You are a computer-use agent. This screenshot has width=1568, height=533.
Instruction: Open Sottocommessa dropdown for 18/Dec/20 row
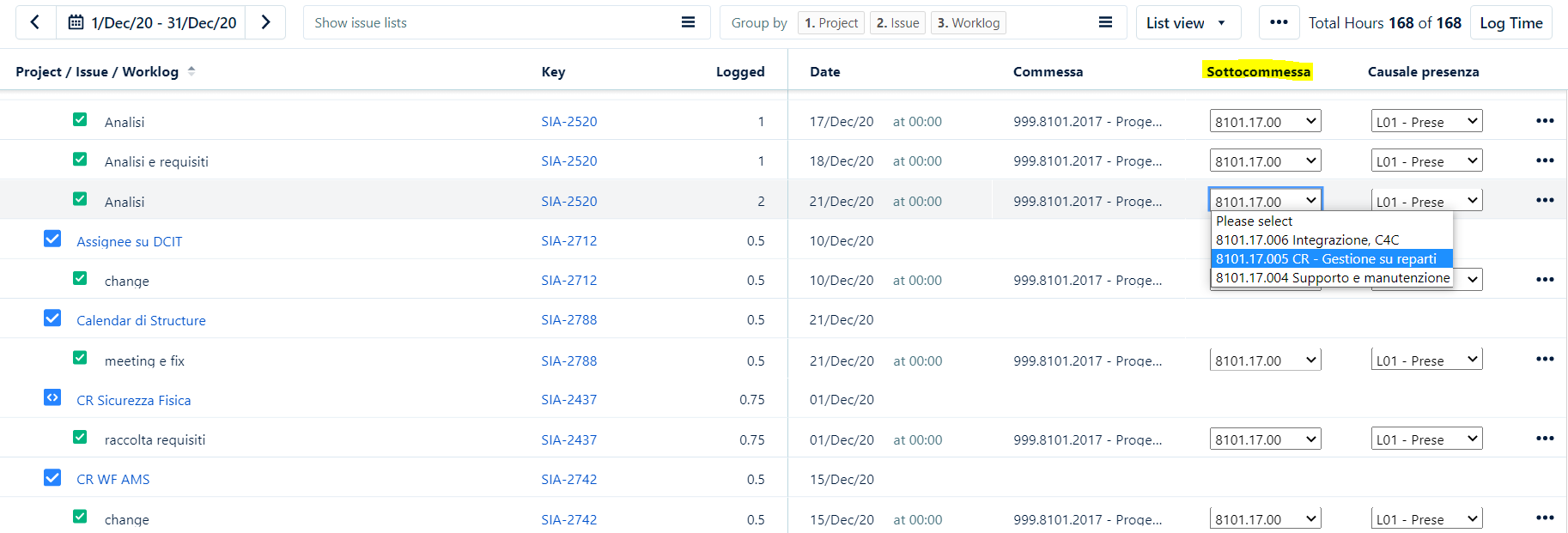click(x=1265, y=161)
